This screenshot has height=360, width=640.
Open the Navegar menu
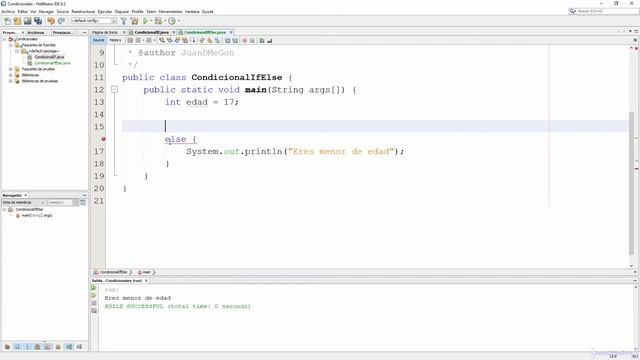tap(46, 11)
